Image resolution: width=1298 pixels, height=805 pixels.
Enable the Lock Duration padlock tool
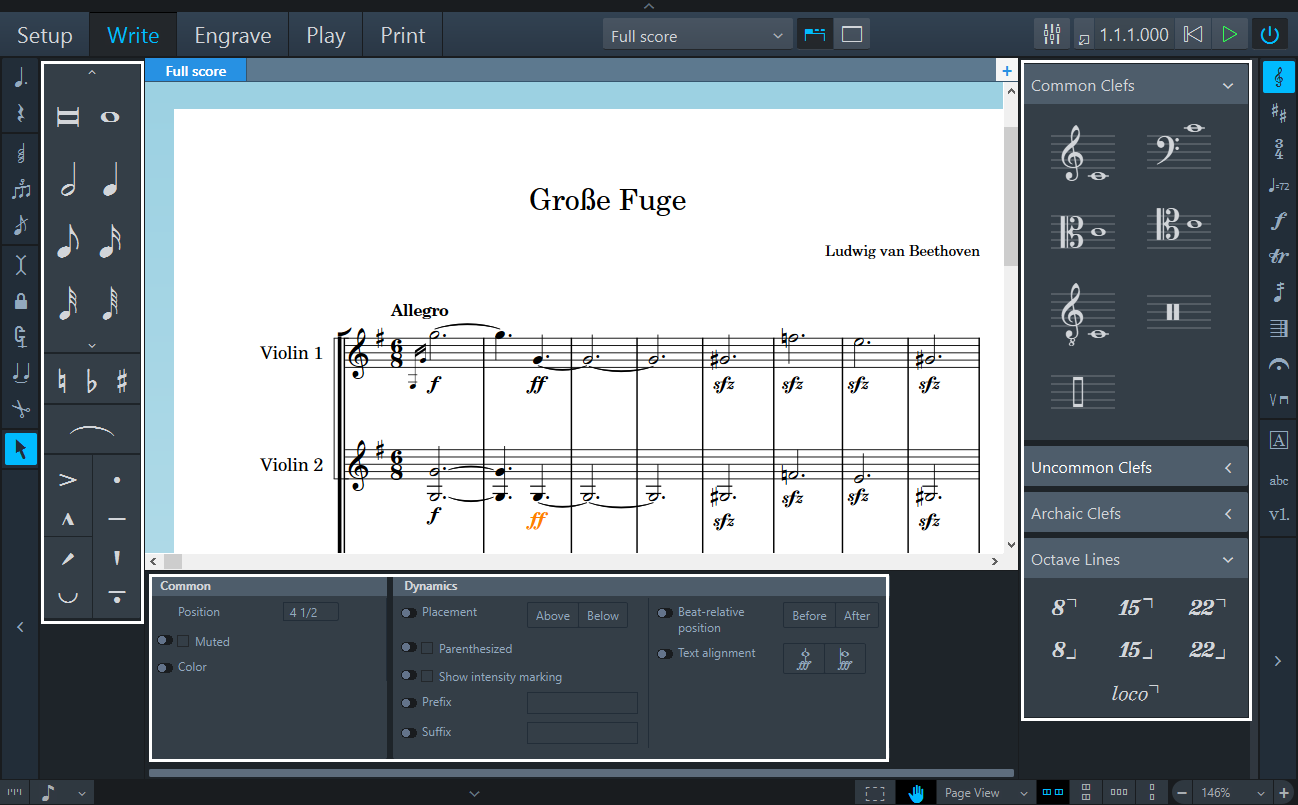point(21,300)
